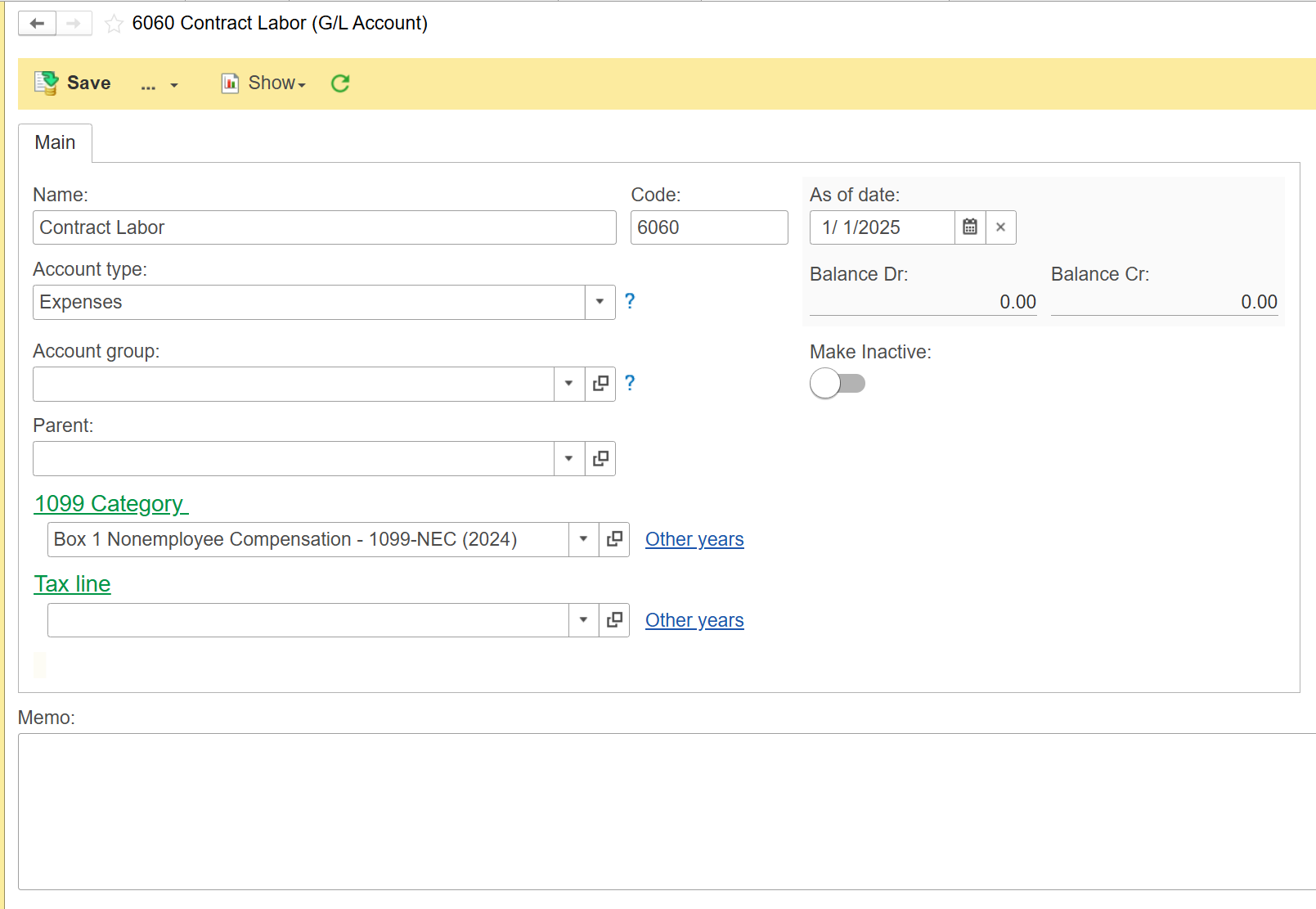Click the Tax line heading link
The width and height of the screenshot is (1316, 909).
point(72,584)
